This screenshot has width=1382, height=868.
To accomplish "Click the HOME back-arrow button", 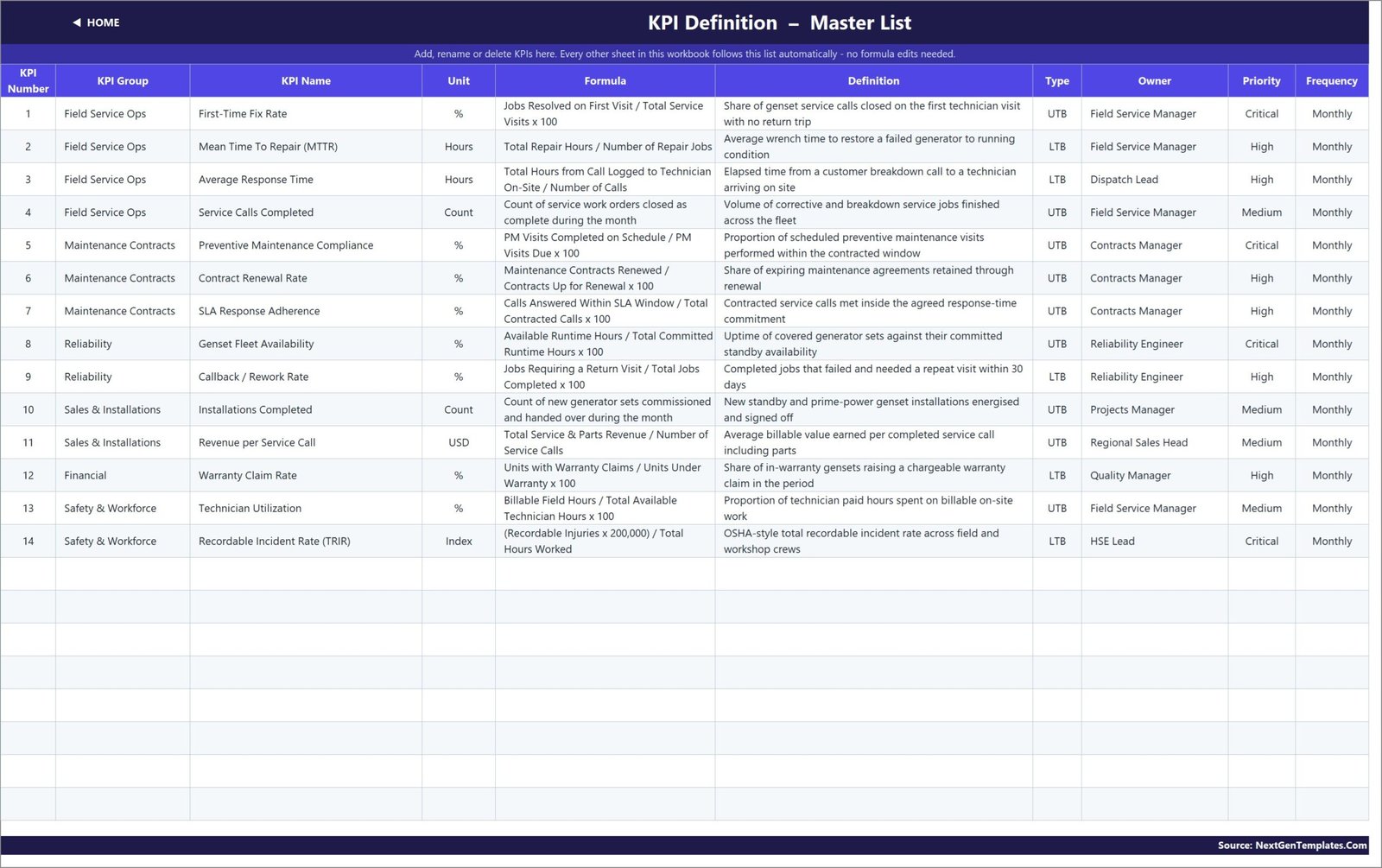I will pos(96,22).
